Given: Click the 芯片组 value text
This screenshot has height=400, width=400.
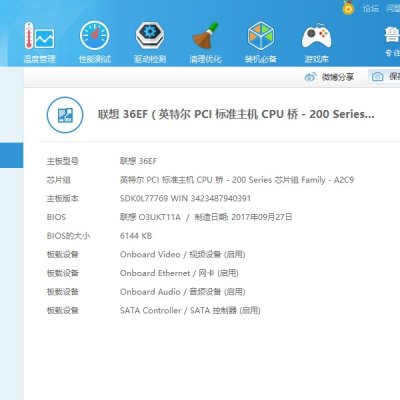Looking at the screenshot, I should [x=237, y=180].
